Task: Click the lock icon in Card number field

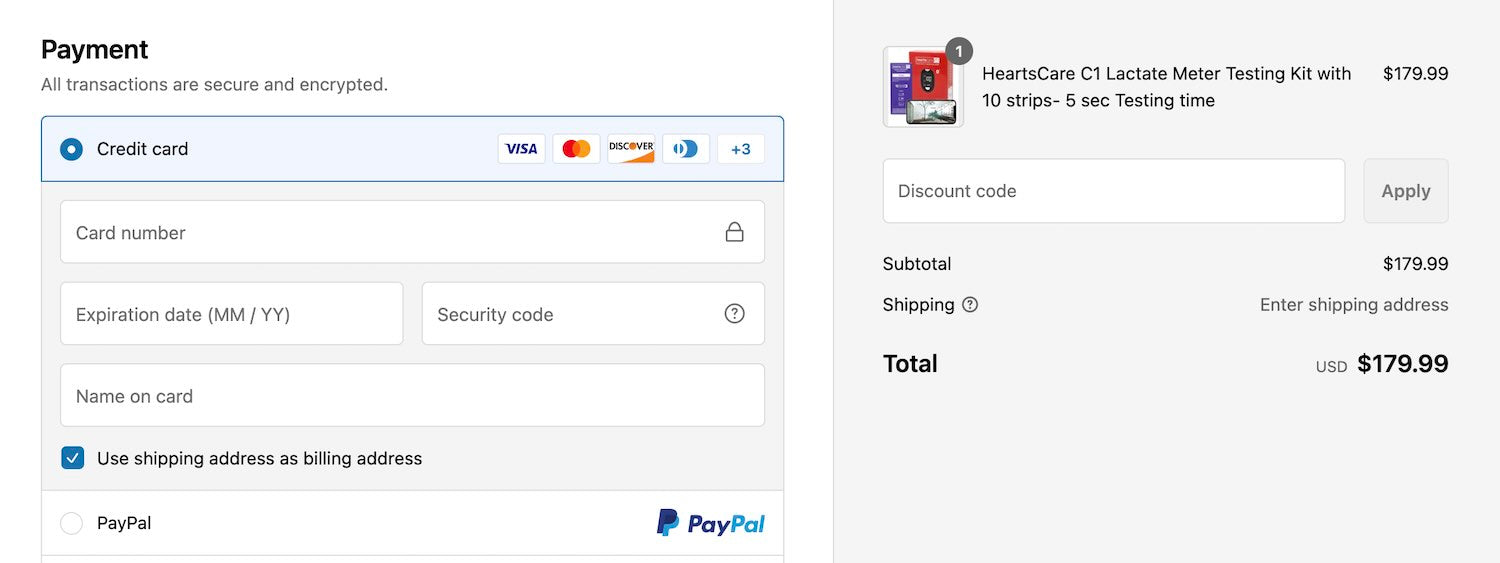Action: [734, 232]
